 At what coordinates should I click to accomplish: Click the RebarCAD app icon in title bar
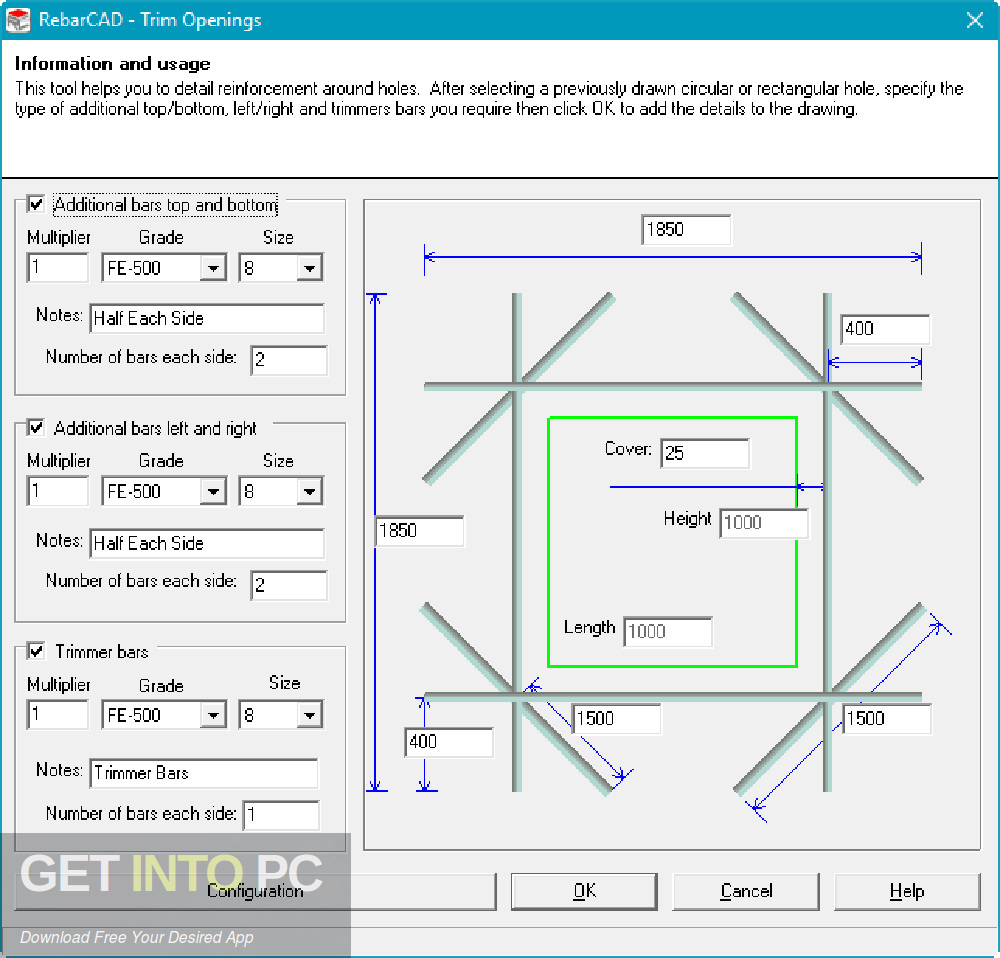pos(18,20)
